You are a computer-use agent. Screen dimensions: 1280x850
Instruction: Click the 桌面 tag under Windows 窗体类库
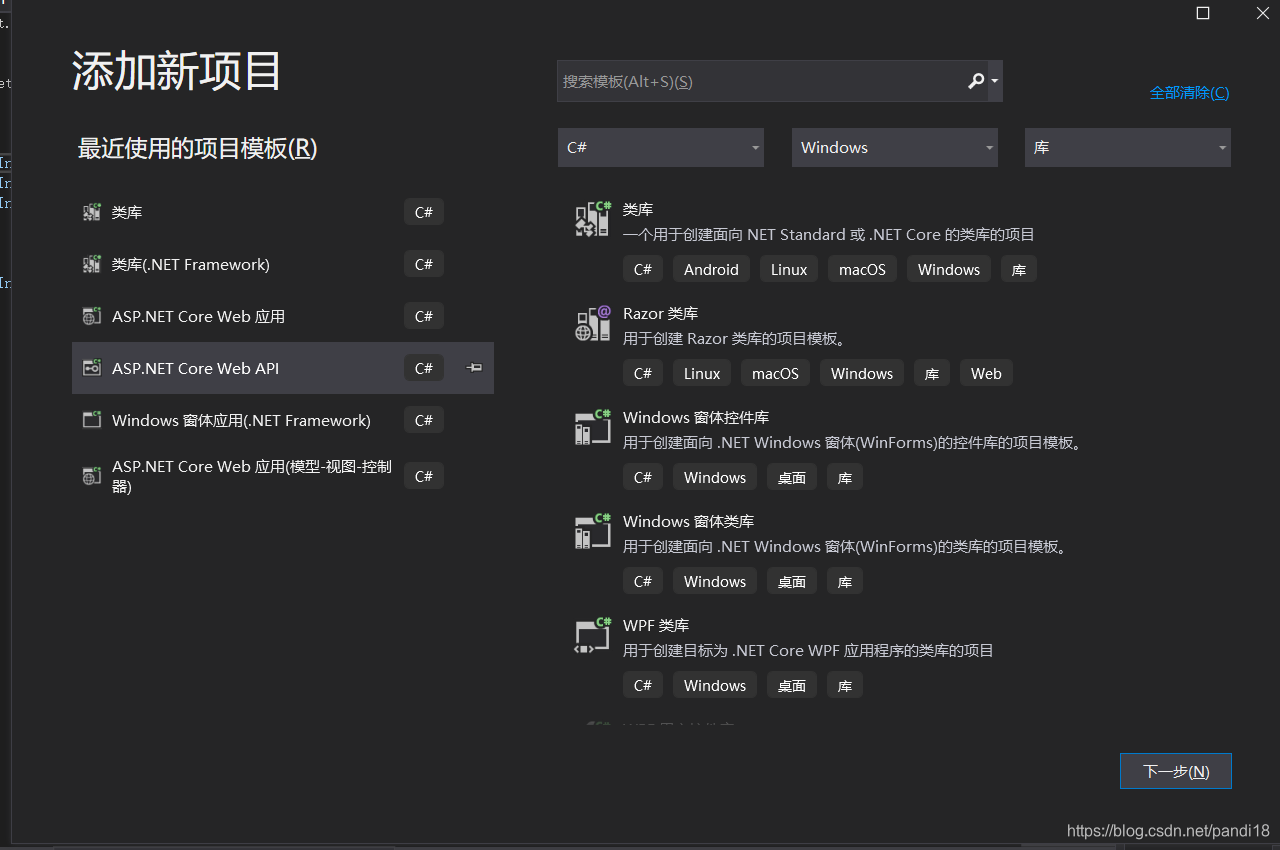(x=792, y=581)
